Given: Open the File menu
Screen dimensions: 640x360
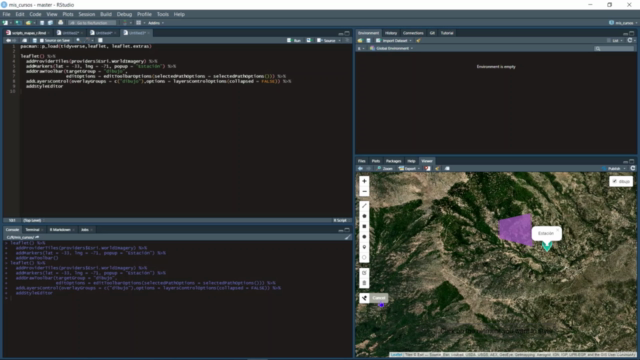Looking at the screenshot, I should tap(6, 14).
